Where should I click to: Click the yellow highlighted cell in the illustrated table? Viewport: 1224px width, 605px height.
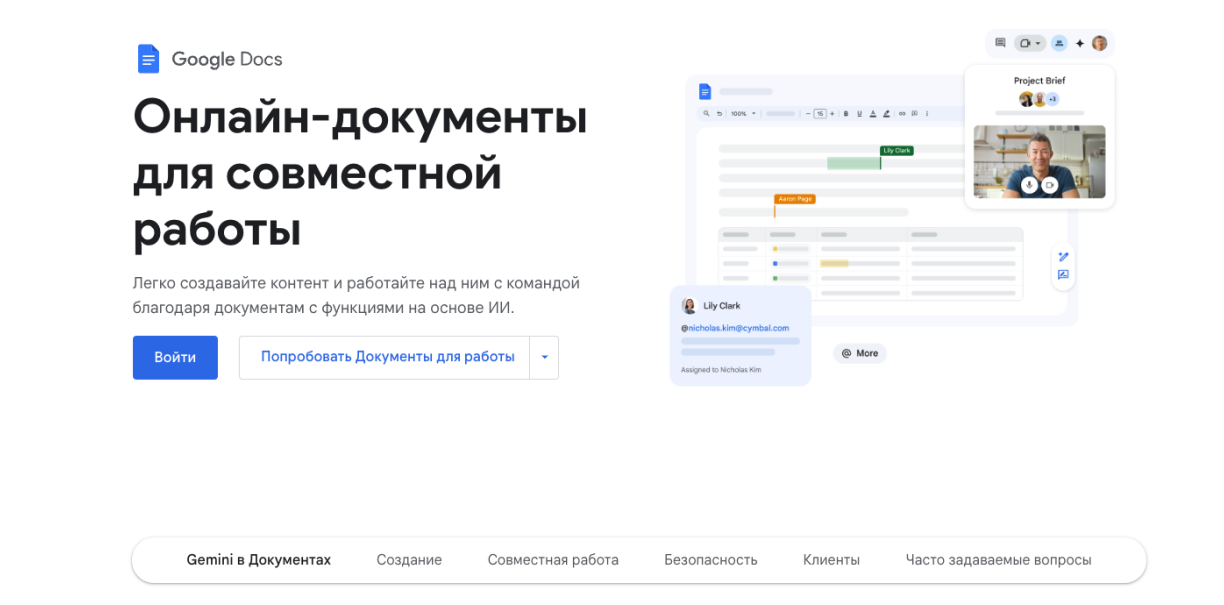pos(834,263)
